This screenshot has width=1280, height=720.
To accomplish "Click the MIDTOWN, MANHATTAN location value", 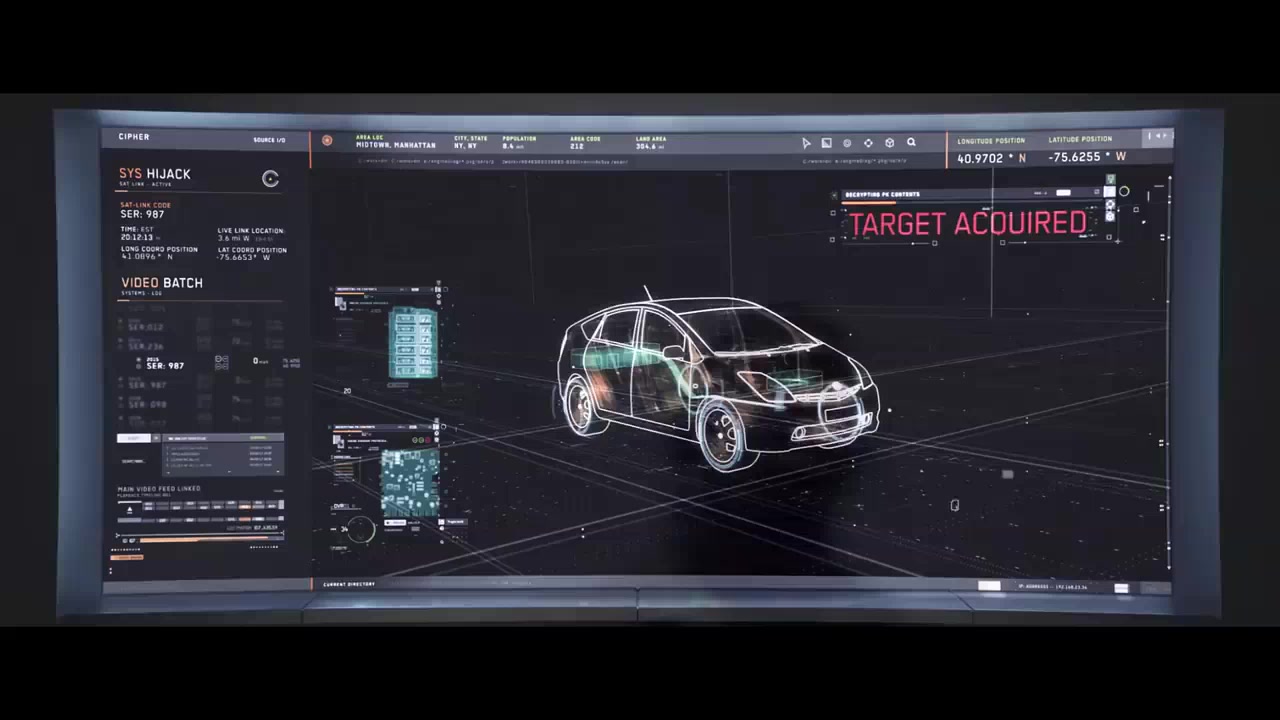I will coord(396,146).
